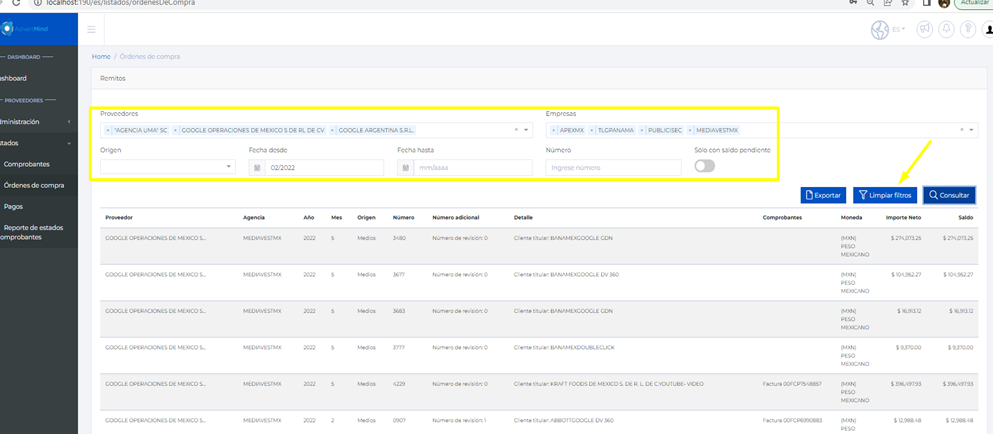Clear all selected Proveedores with the x
This screenshot has height=434, width=993.
tap(516, 129)
